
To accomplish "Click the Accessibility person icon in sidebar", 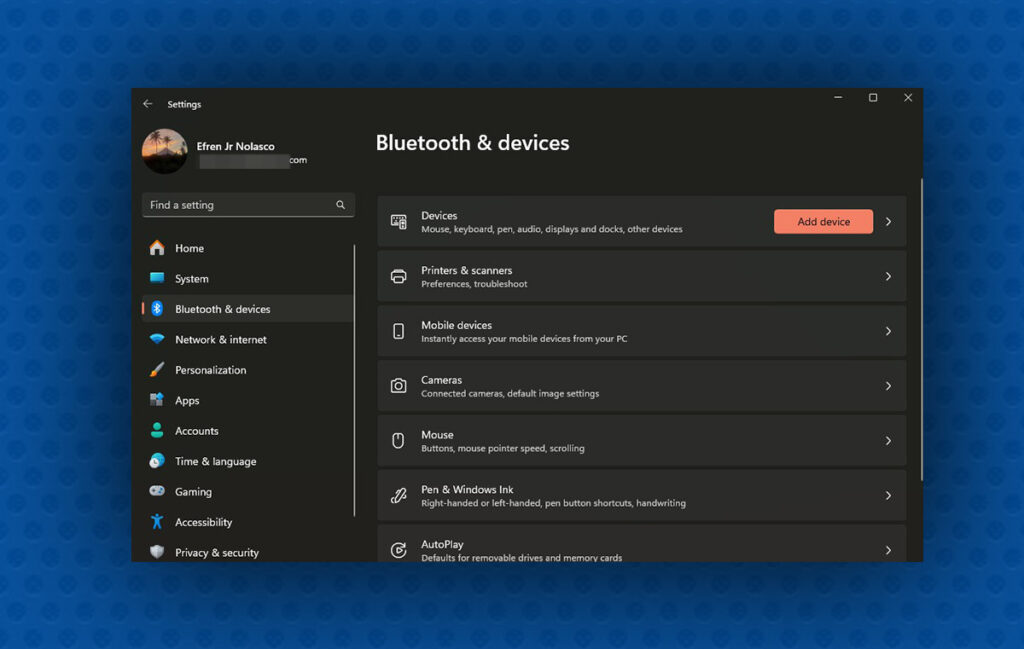I will (x=158, y=521).
